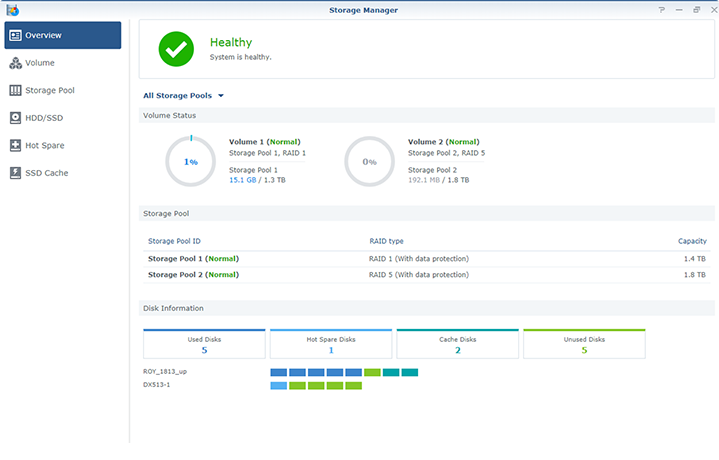Click the SSD Cache sidebar icon
Viewport: 719px width, 460px height.
15,173
